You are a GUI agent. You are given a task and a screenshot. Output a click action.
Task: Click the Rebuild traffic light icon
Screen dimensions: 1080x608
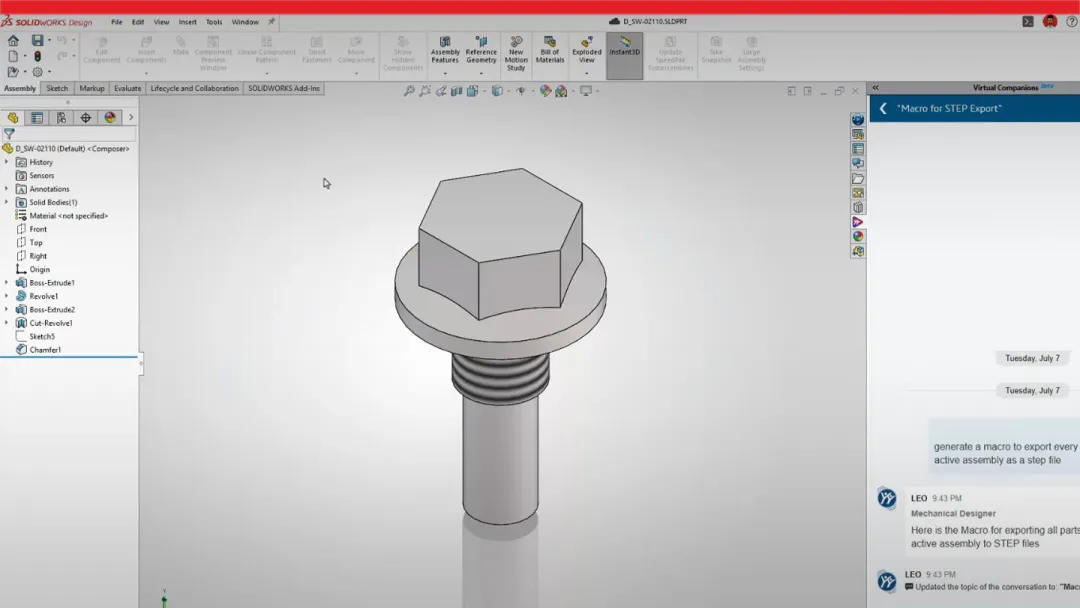coord(37,56)
